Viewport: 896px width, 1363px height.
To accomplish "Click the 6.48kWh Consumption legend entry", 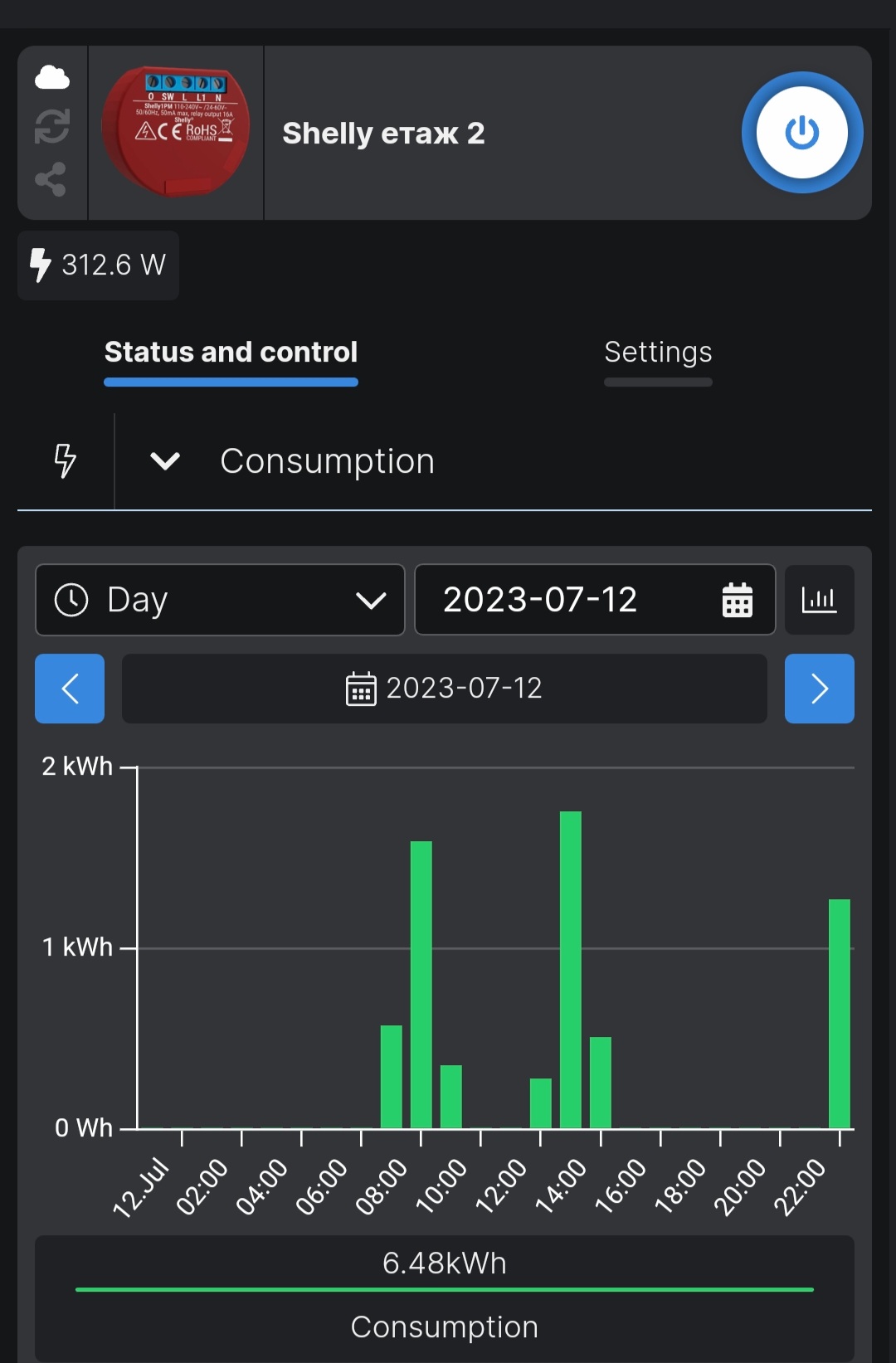I will click(x=444, y=1294).
